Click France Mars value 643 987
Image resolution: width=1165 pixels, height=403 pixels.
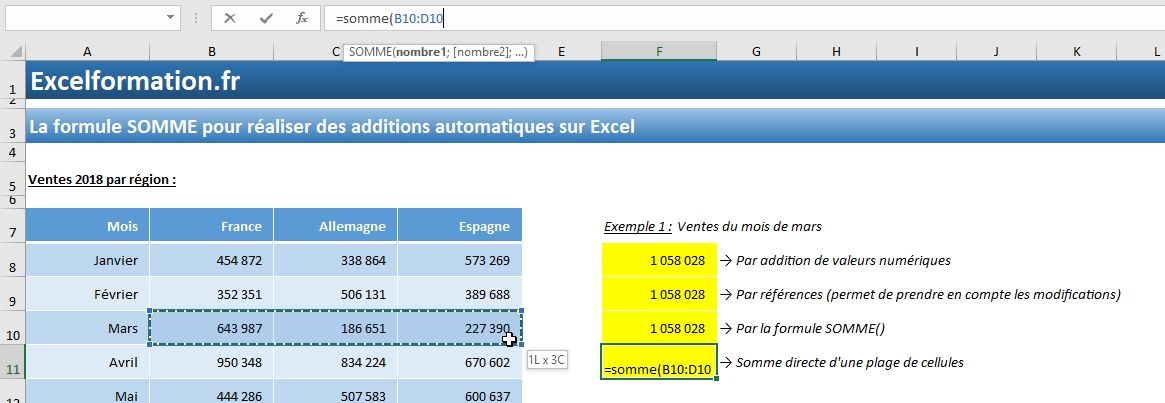coord(212,329)
